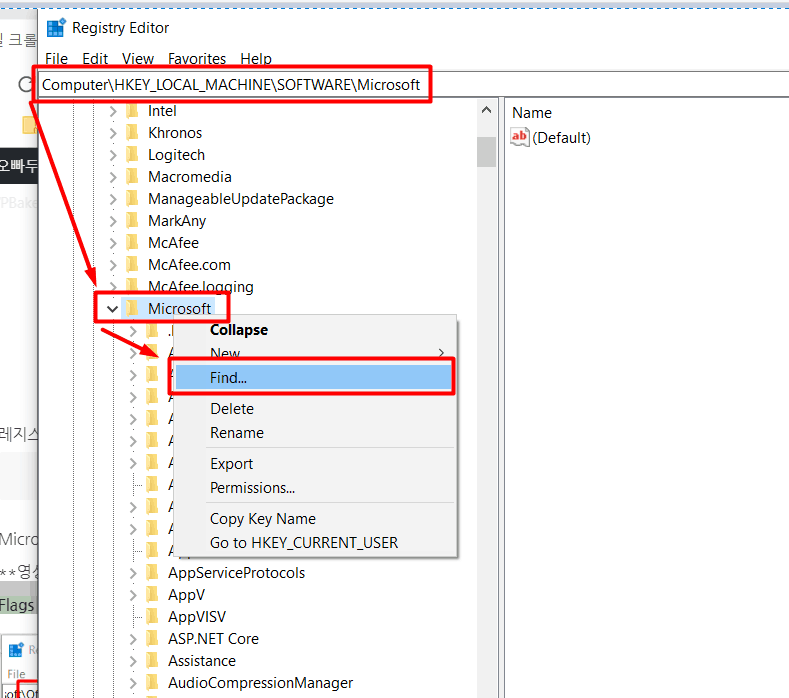Select the Khronos key label
The width and height of the screenshot is (789, 698).
(175, 133)
